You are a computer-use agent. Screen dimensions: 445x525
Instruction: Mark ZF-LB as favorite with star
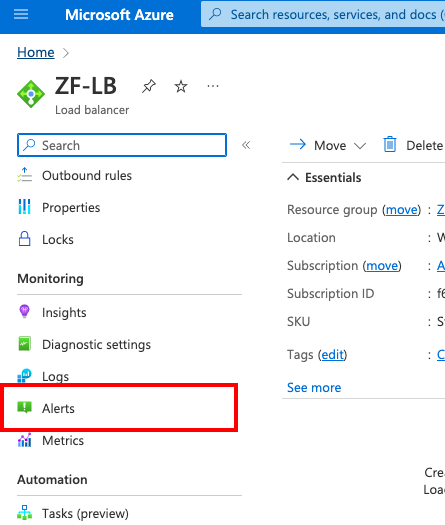click(x=181, y=87)
